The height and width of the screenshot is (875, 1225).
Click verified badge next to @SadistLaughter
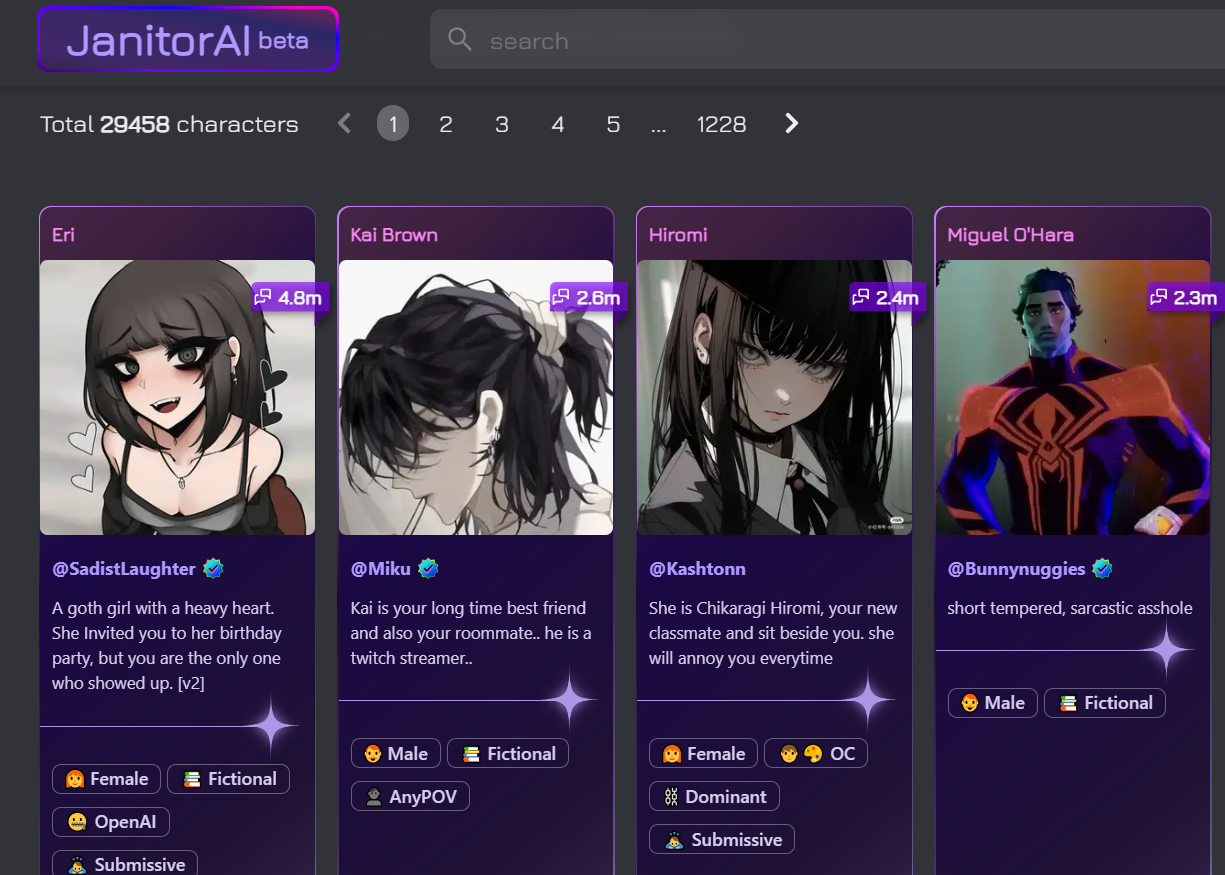point(213,569)
